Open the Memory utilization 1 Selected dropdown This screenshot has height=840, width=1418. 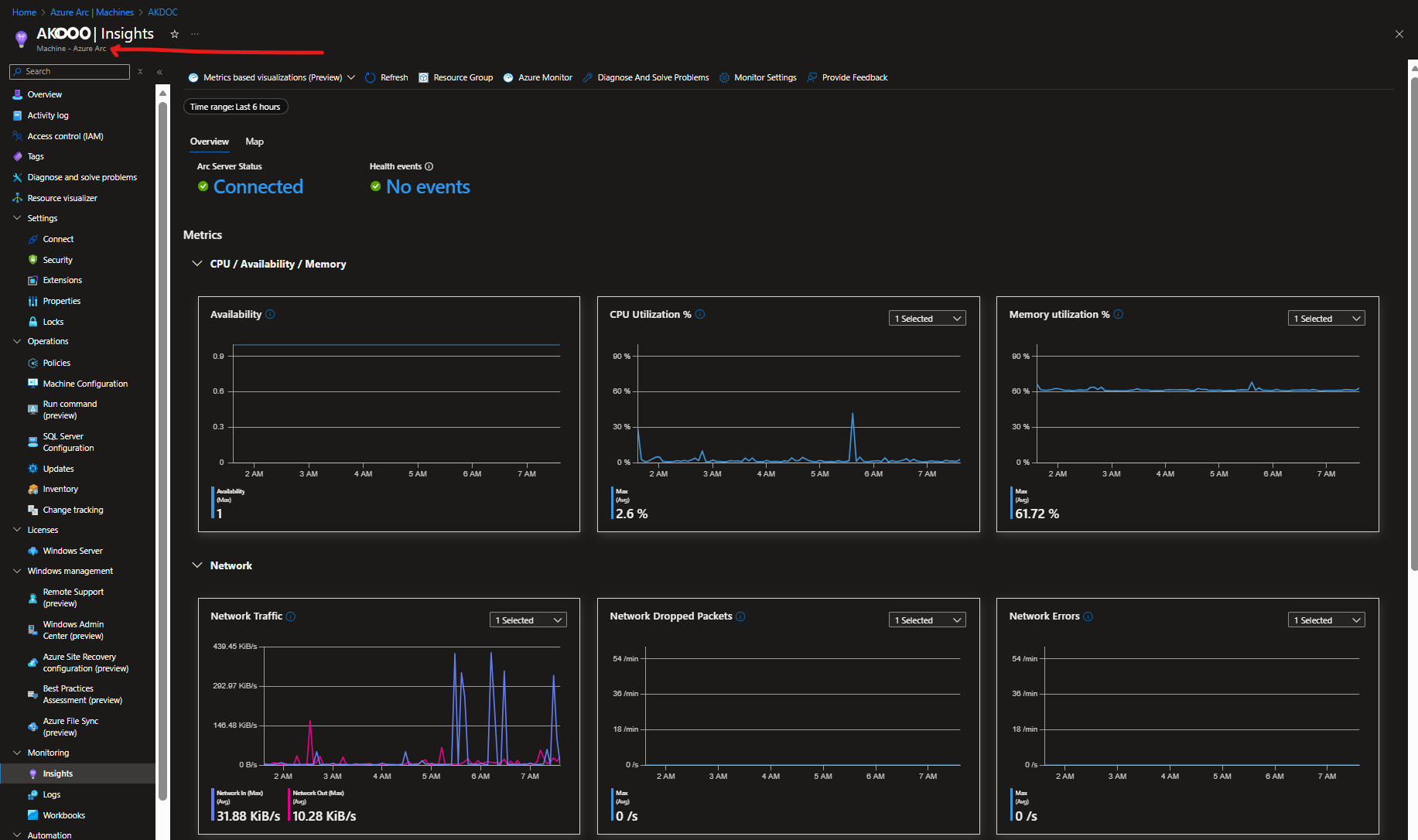(1326, 319)
